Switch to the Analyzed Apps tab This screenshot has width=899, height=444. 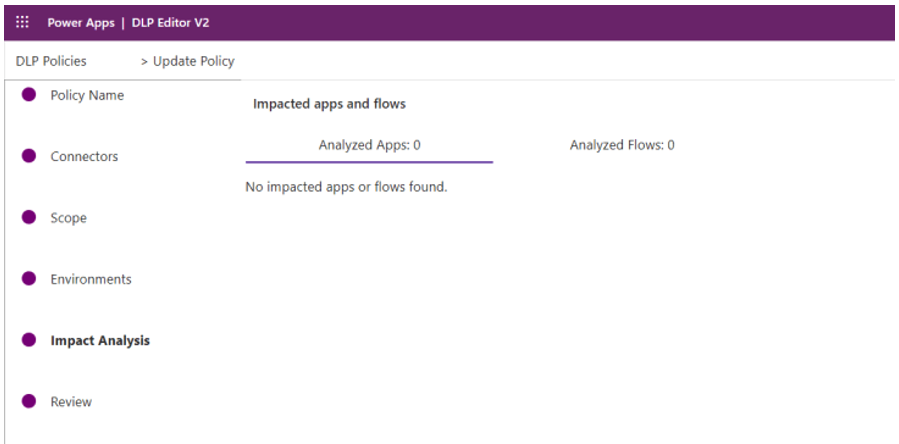coord(369,145)
